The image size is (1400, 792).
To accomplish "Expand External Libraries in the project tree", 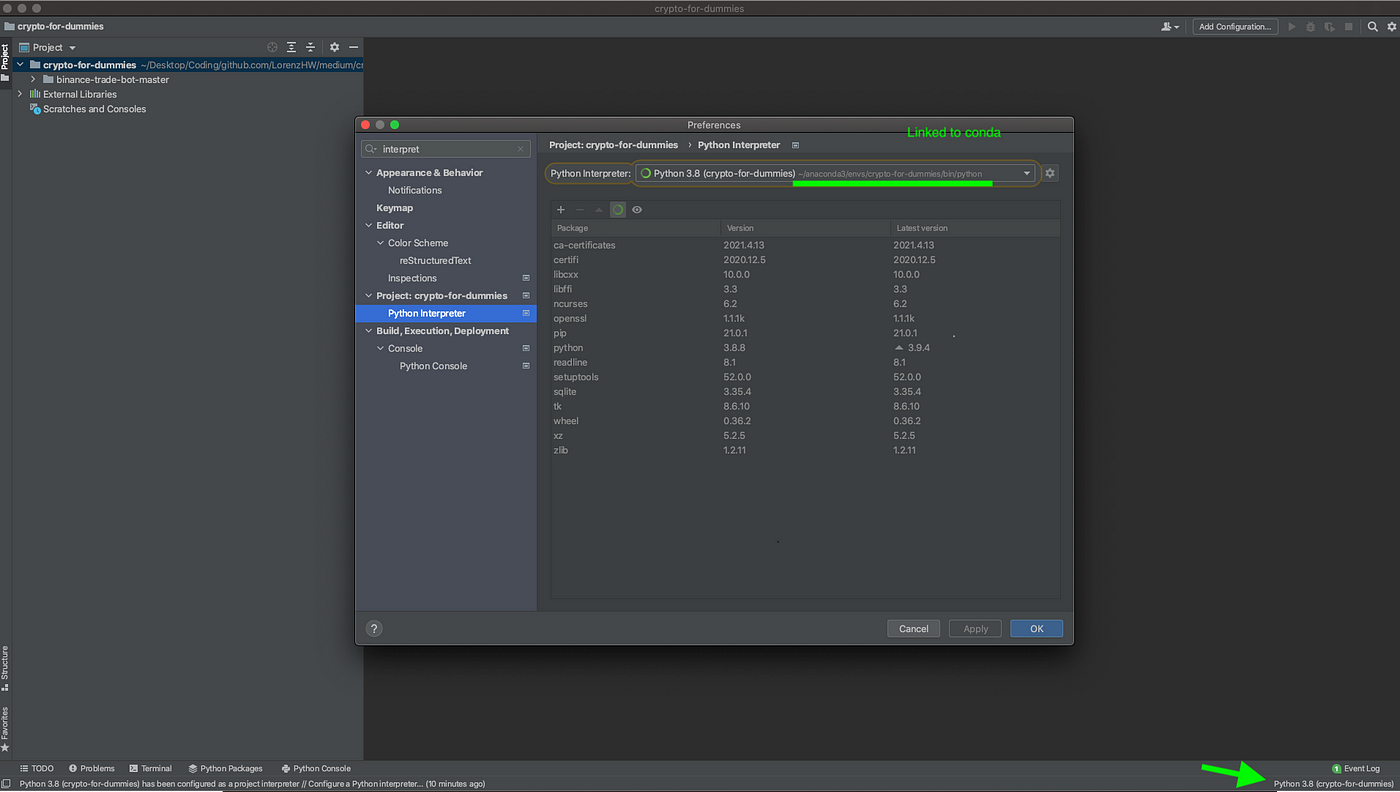I will [x=21, y=94].
